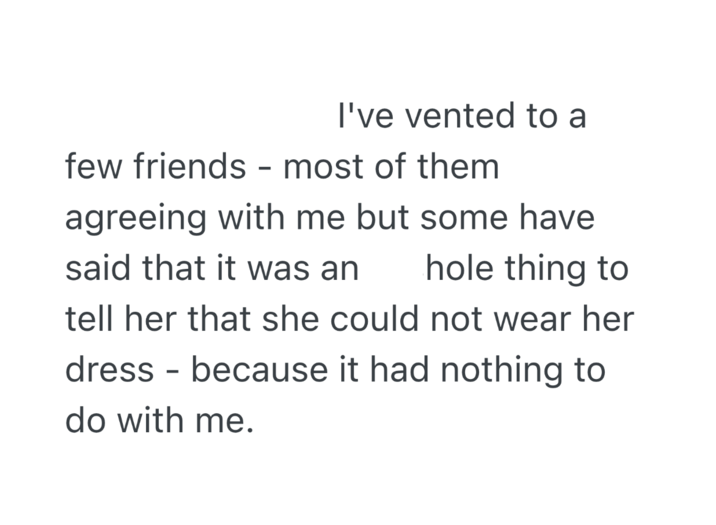Image resolution: width=716 pixels, height=525 pixels.
Task: Click the word "I've" at the start
Action: tap(358, 117)
